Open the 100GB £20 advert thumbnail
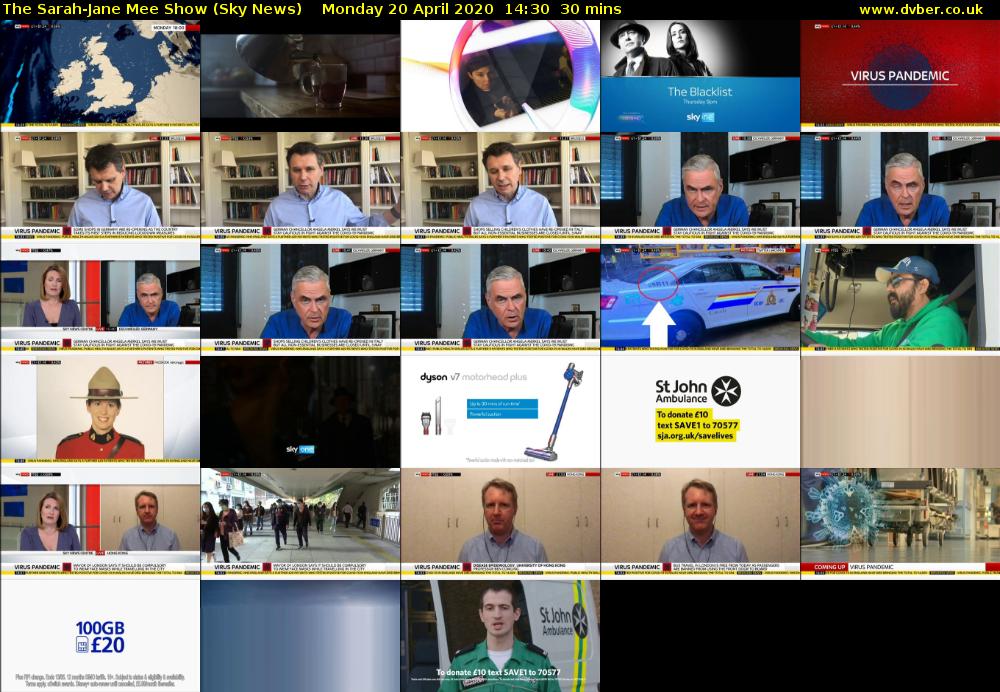The image size is (1000, 692). point(100,635)
